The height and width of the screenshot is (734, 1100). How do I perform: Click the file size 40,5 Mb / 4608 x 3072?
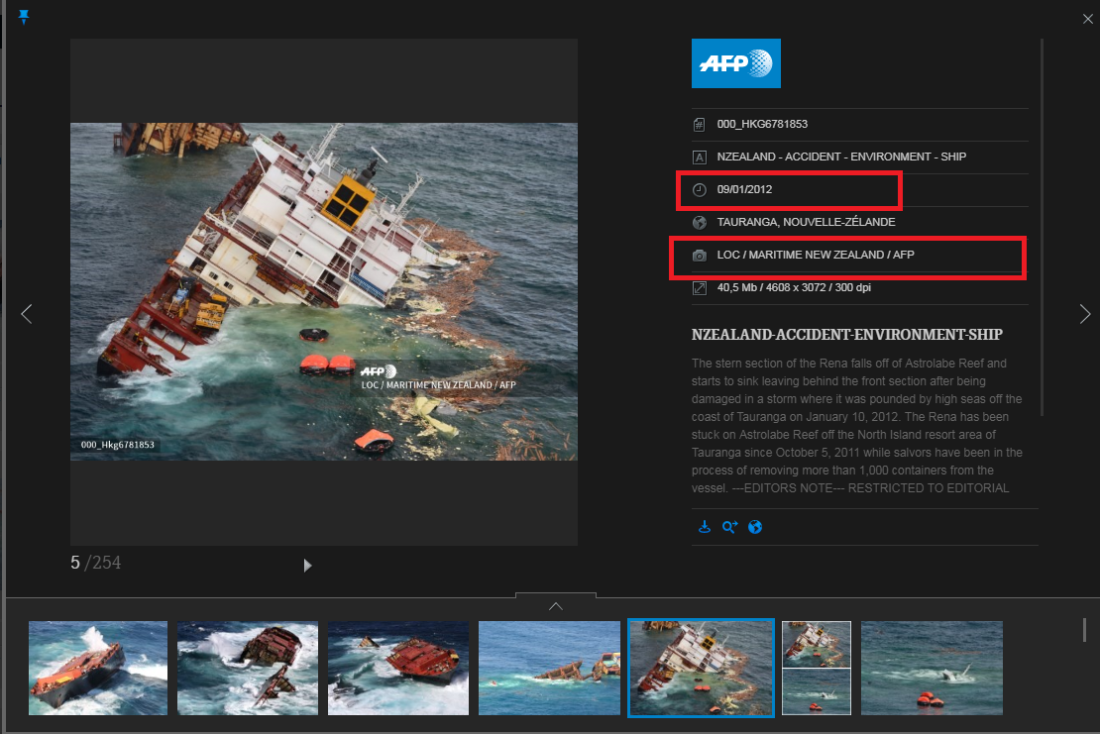pos(793,287)
